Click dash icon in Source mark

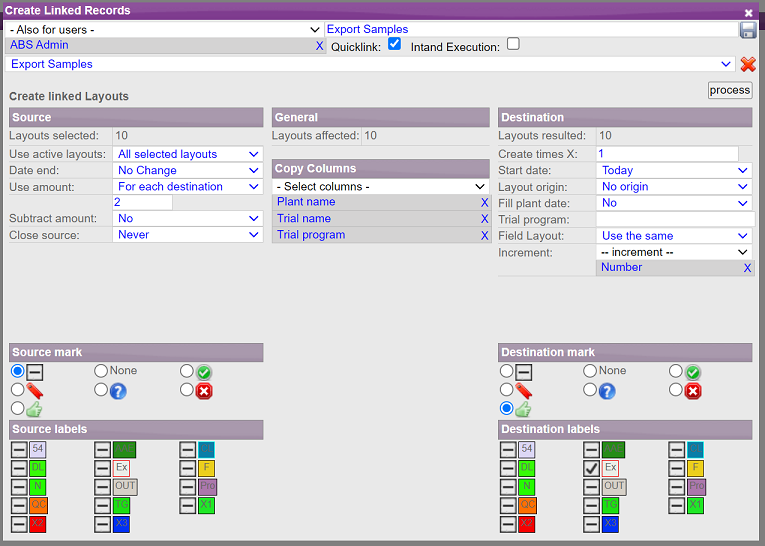35,372
